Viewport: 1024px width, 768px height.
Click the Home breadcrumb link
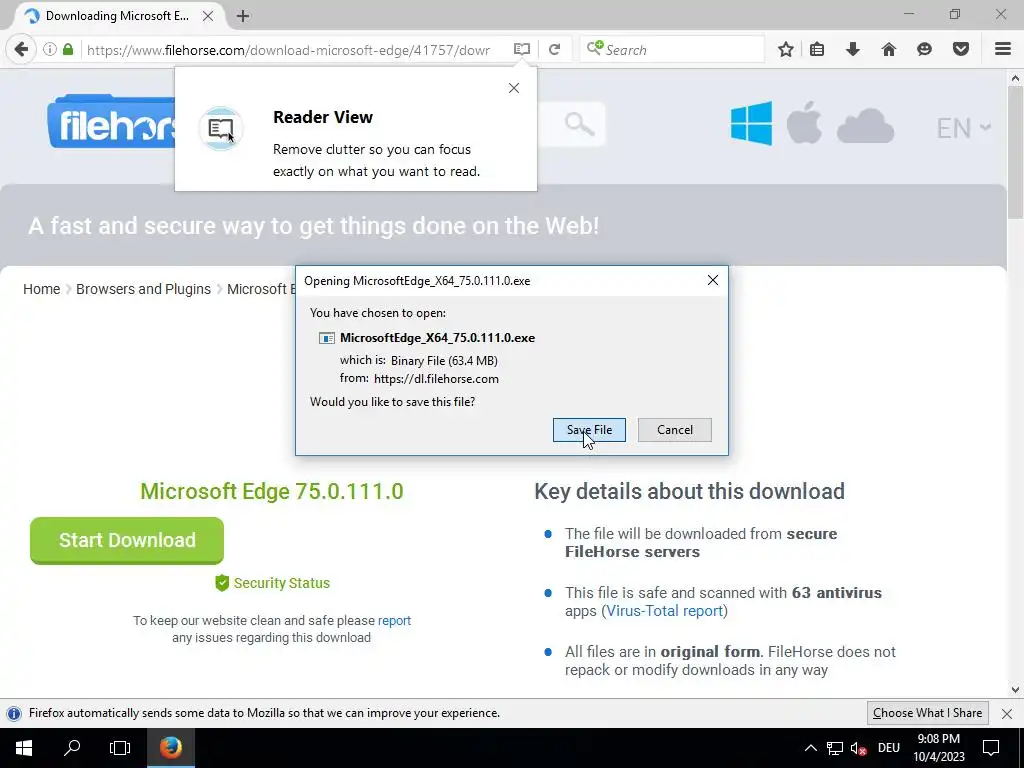click(x=42, y=289)
